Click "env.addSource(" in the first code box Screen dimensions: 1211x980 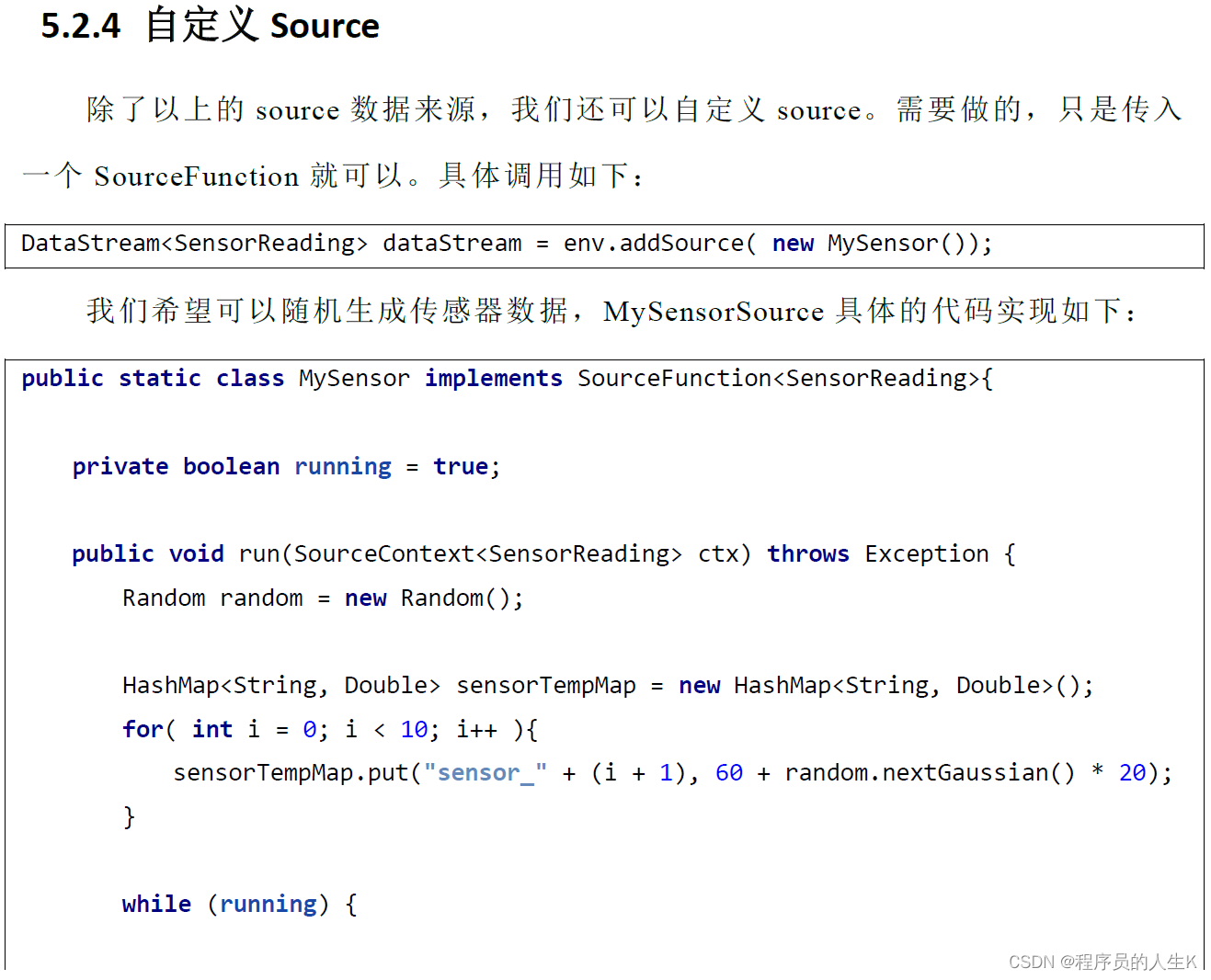pyautogui.click(x=659, y=244)
